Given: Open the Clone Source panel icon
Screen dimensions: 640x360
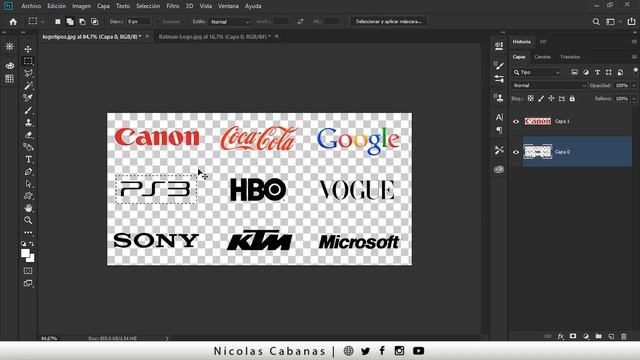Looking at the screenshot, I should coord(499,98).
